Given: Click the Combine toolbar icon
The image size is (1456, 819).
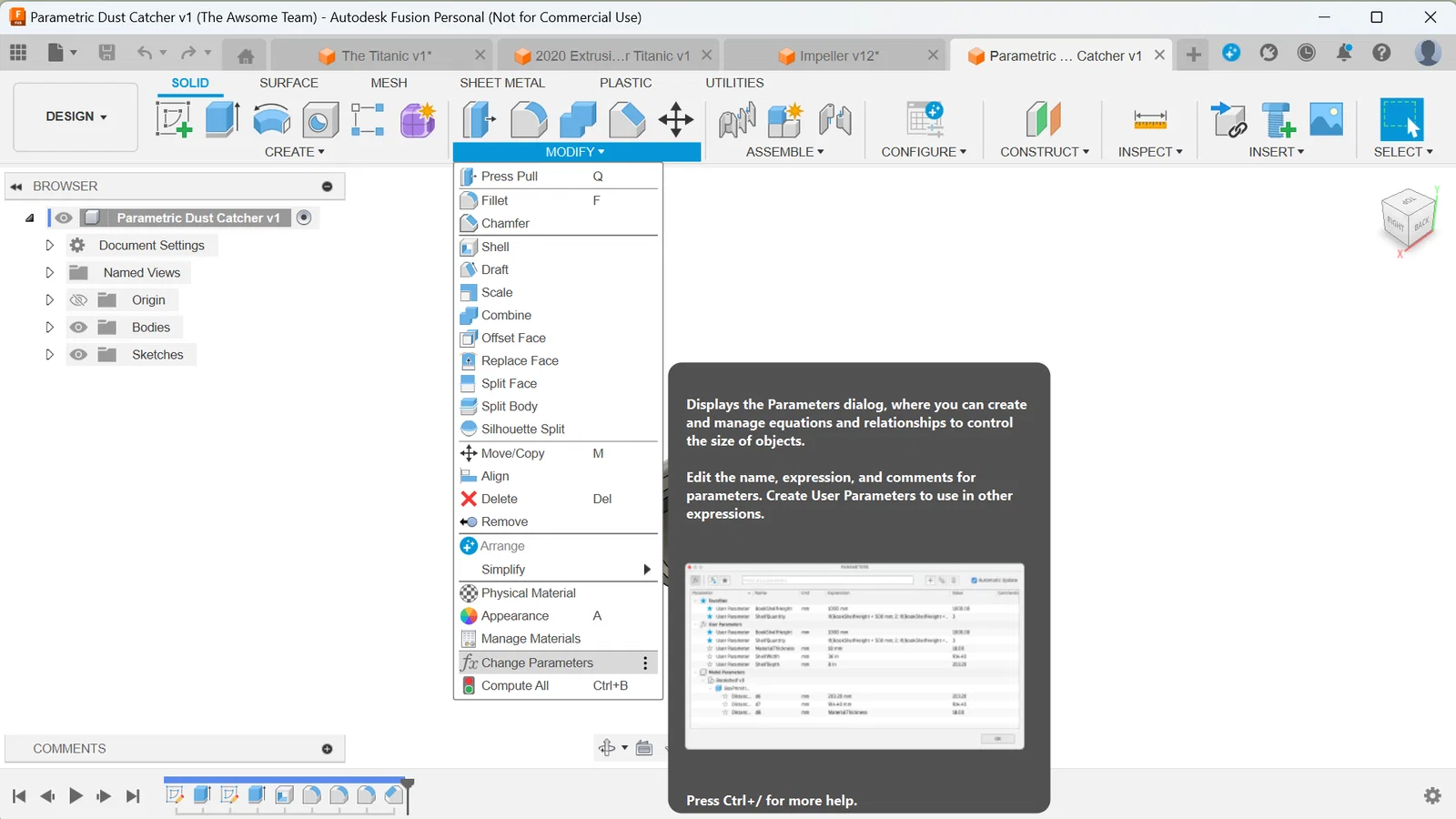Looking at the screenshot, I should coord(578,119).
